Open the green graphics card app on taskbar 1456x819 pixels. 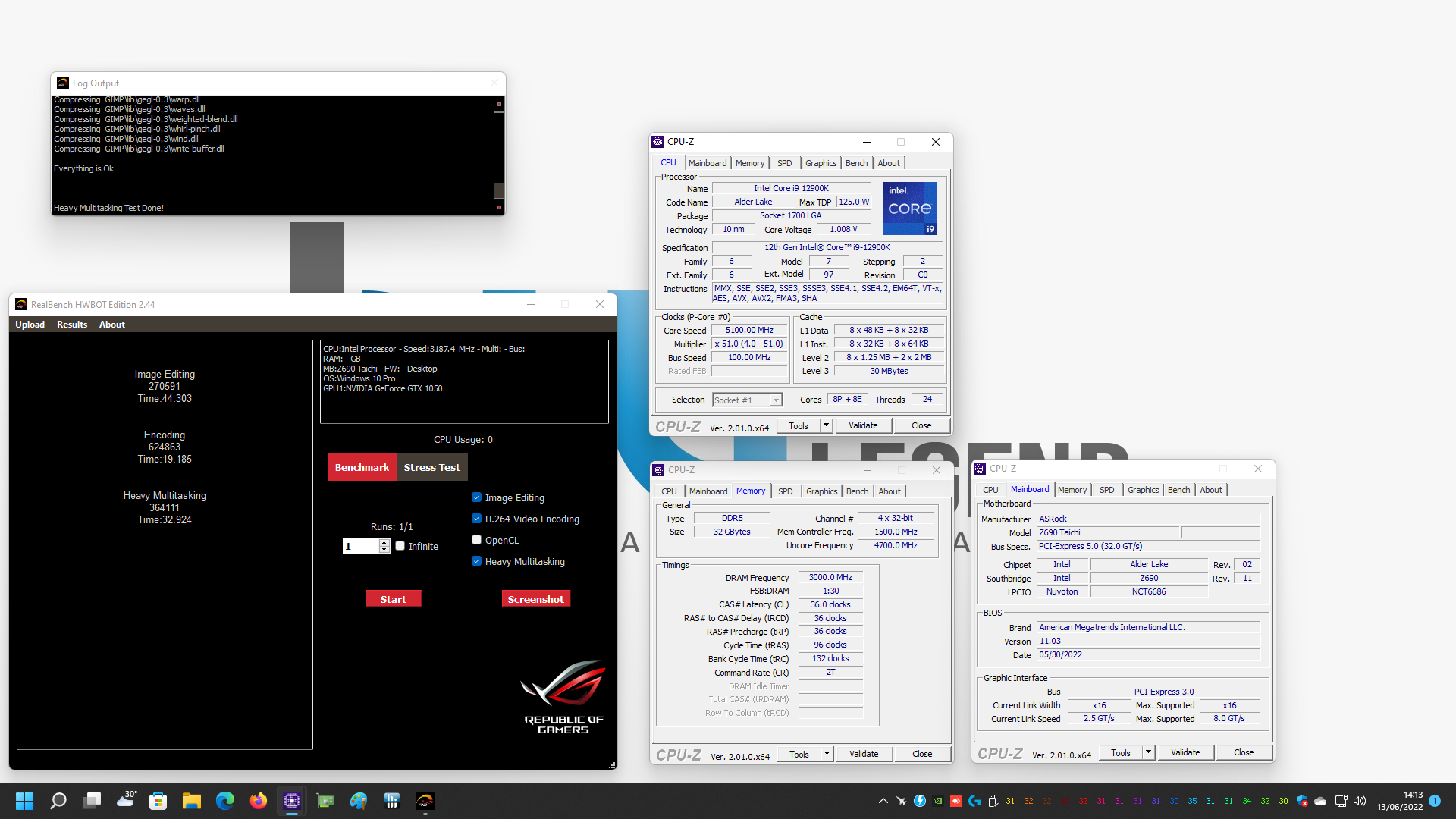pyautogui.click(x=325, y=801)
